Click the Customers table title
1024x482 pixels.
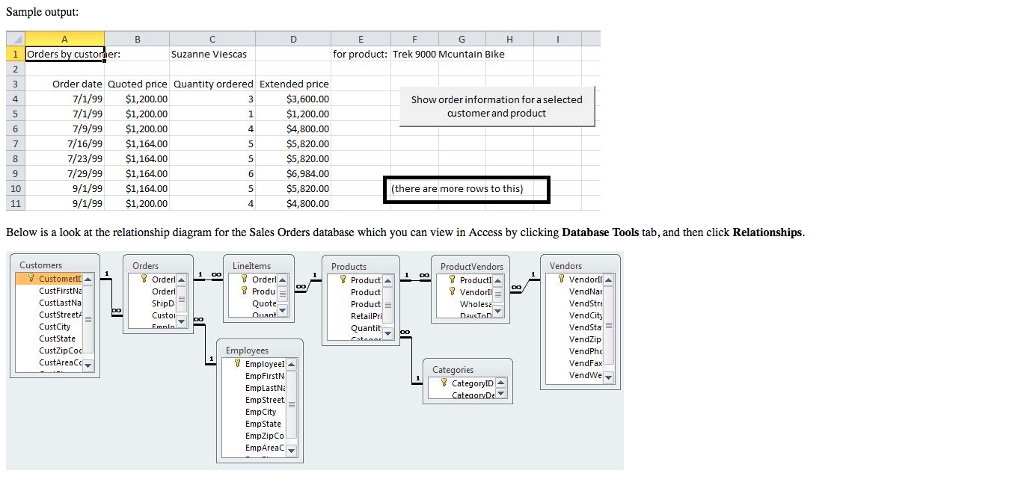pos(41,265)
